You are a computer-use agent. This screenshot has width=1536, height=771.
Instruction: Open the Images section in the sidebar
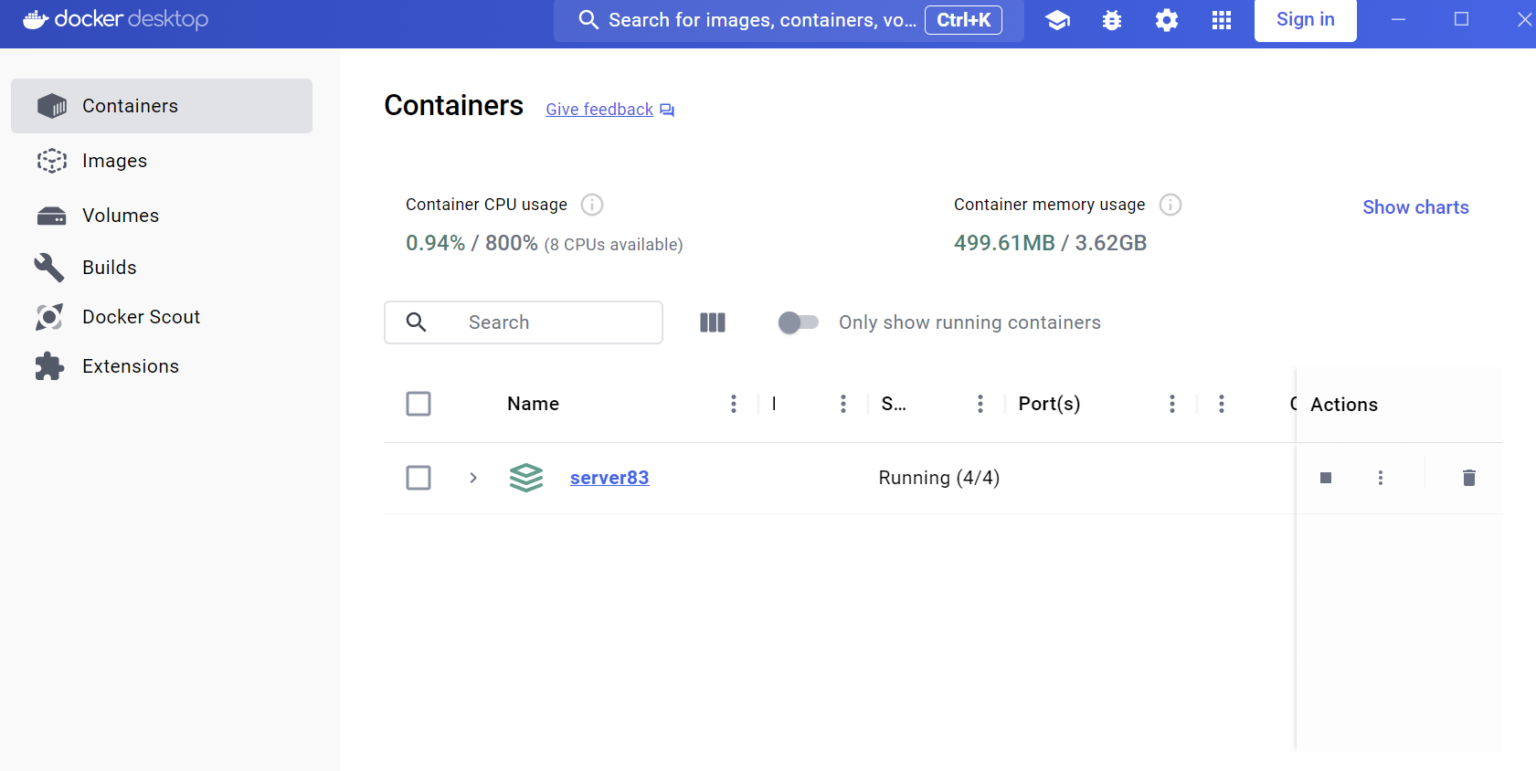click(x=114, y=160)
